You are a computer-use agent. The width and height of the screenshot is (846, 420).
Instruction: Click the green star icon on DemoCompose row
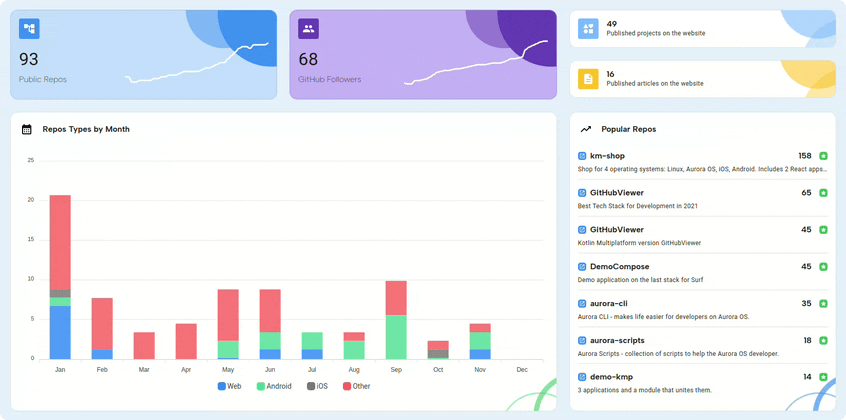(x=823, y=267)
